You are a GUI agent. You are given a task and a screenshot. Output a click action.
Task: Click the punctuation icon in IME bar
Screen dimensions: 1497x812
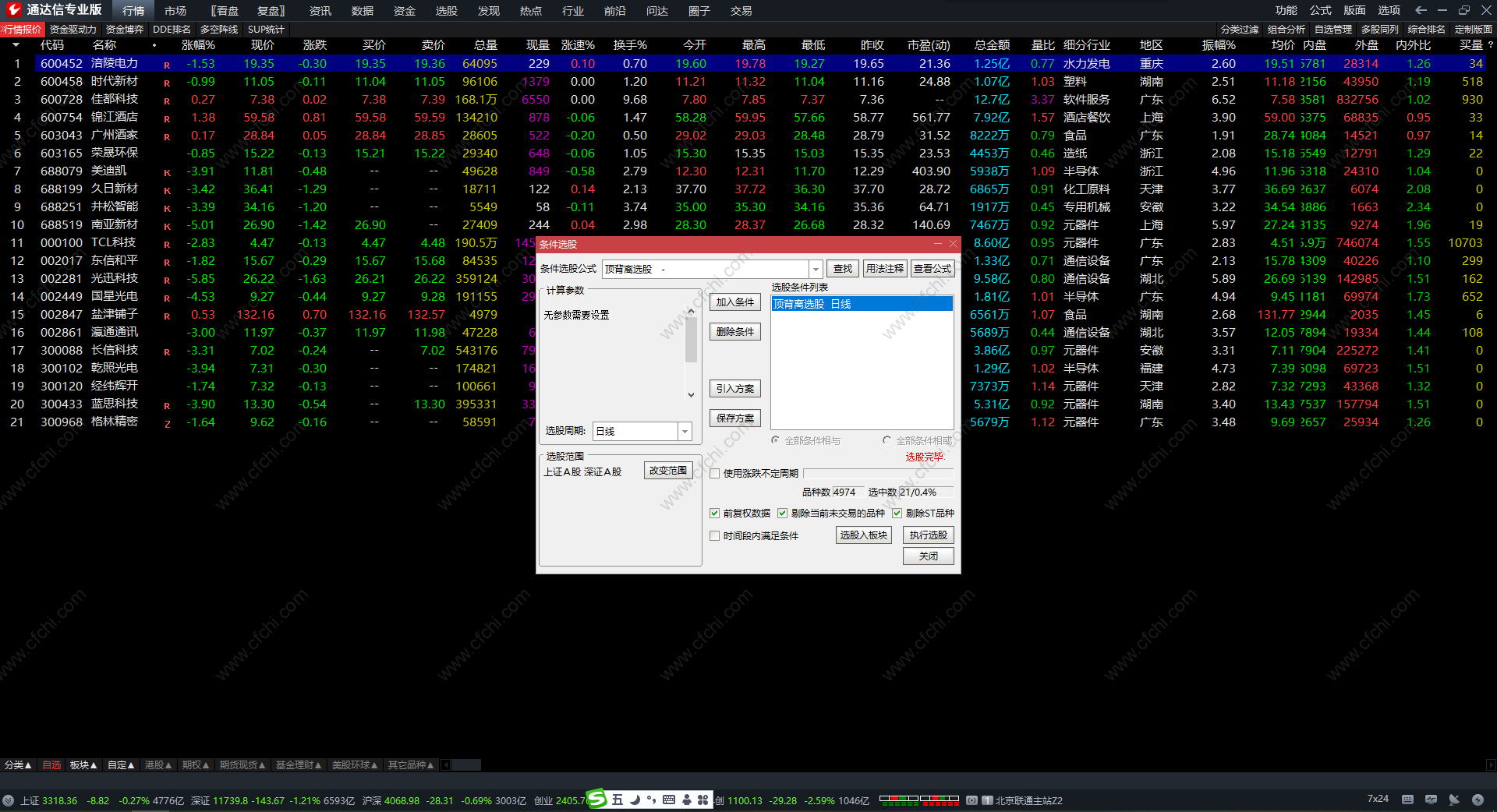651,800
